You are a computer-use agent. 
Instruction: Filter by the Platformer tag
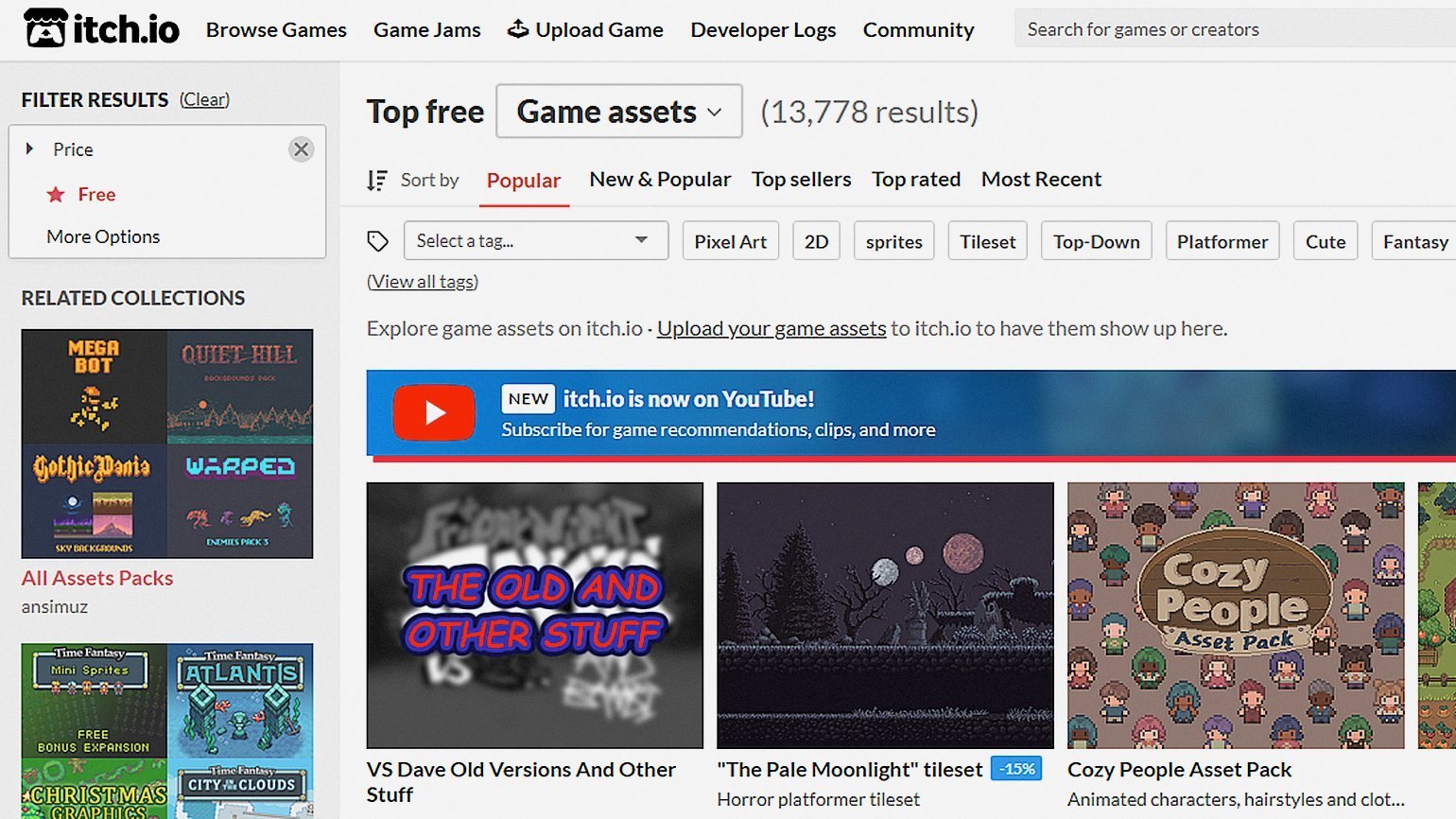[1222, 241]
